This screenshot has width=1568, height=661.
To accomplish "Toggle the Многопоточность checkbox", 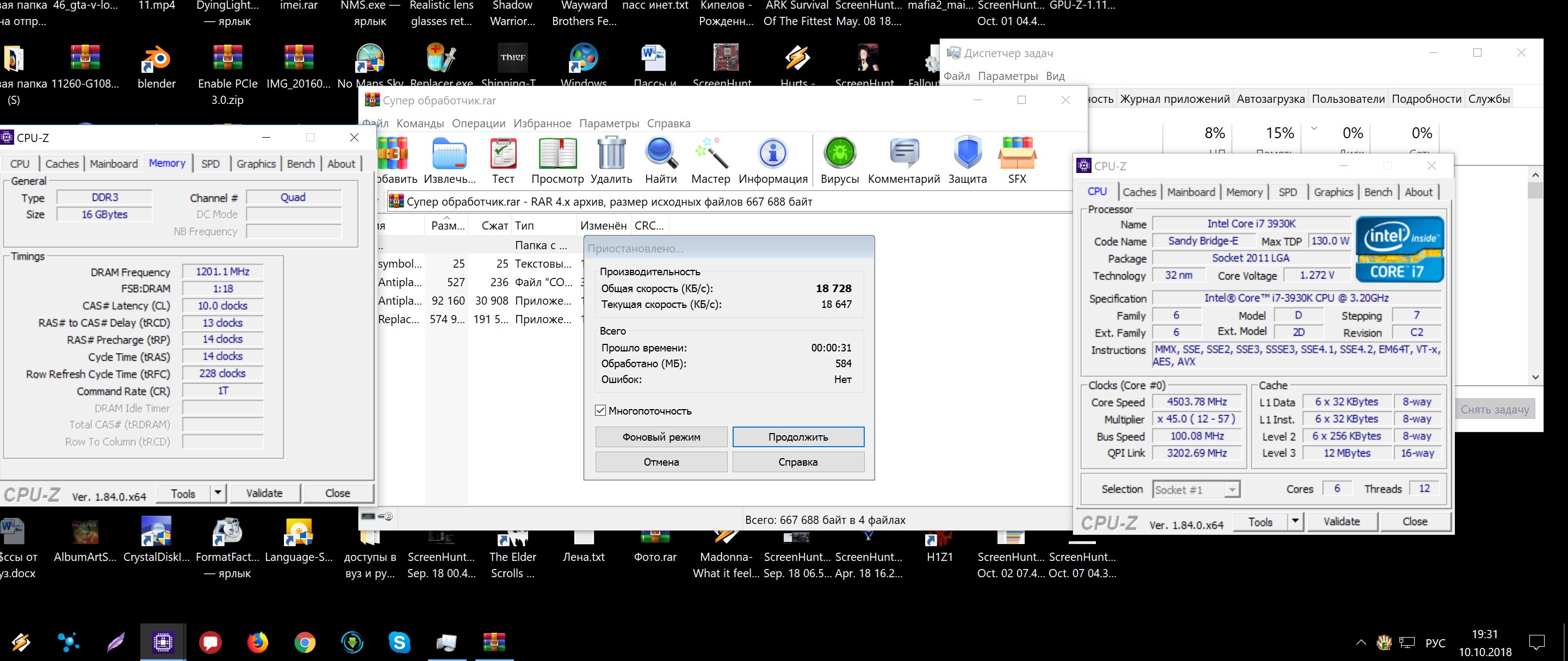I will tap(601, 411).
